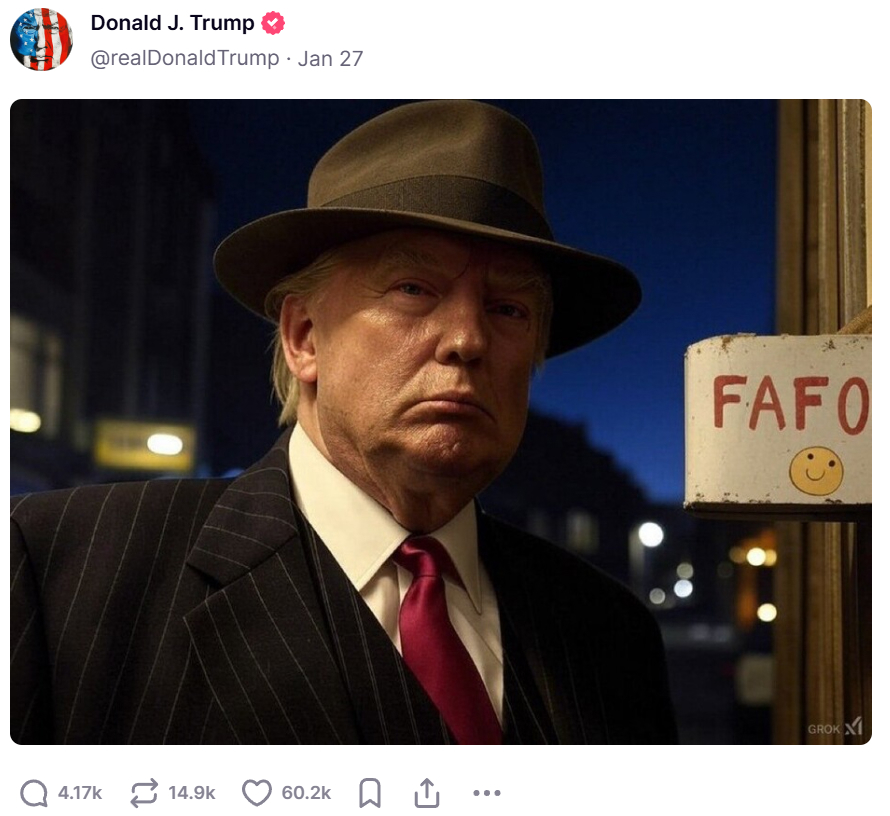890x816 pixels.
Task: Open the flag-painted profile avatar
Action: coord(41,39)
